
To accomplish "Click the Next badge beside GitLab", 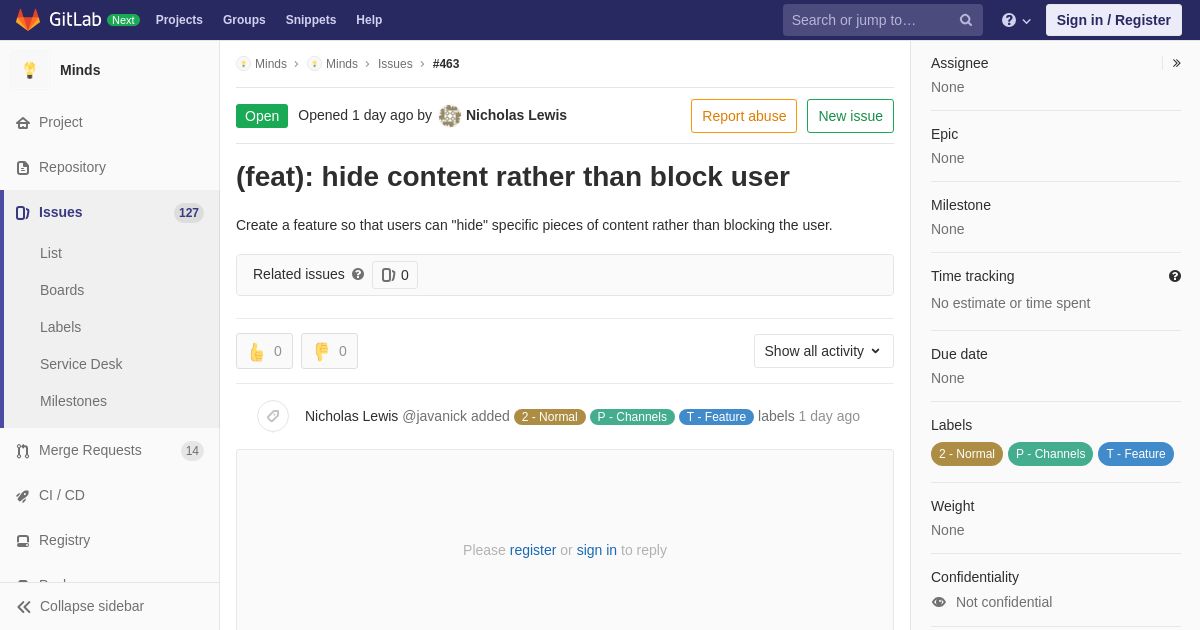I will click(x=123, y=20).
